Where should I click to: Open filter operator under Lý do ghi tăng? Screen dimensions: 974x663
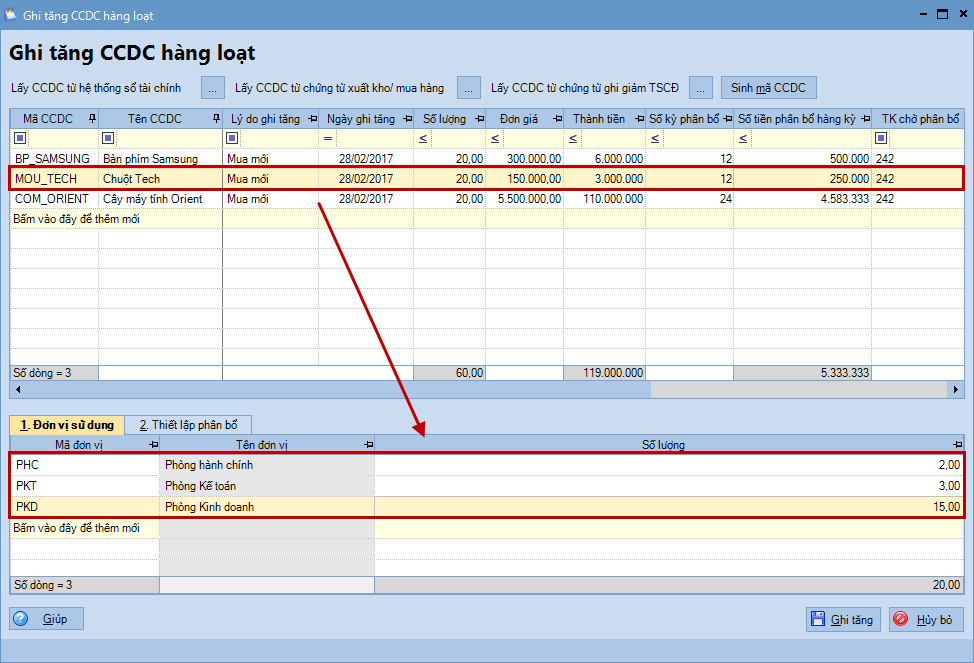point(232,138)
